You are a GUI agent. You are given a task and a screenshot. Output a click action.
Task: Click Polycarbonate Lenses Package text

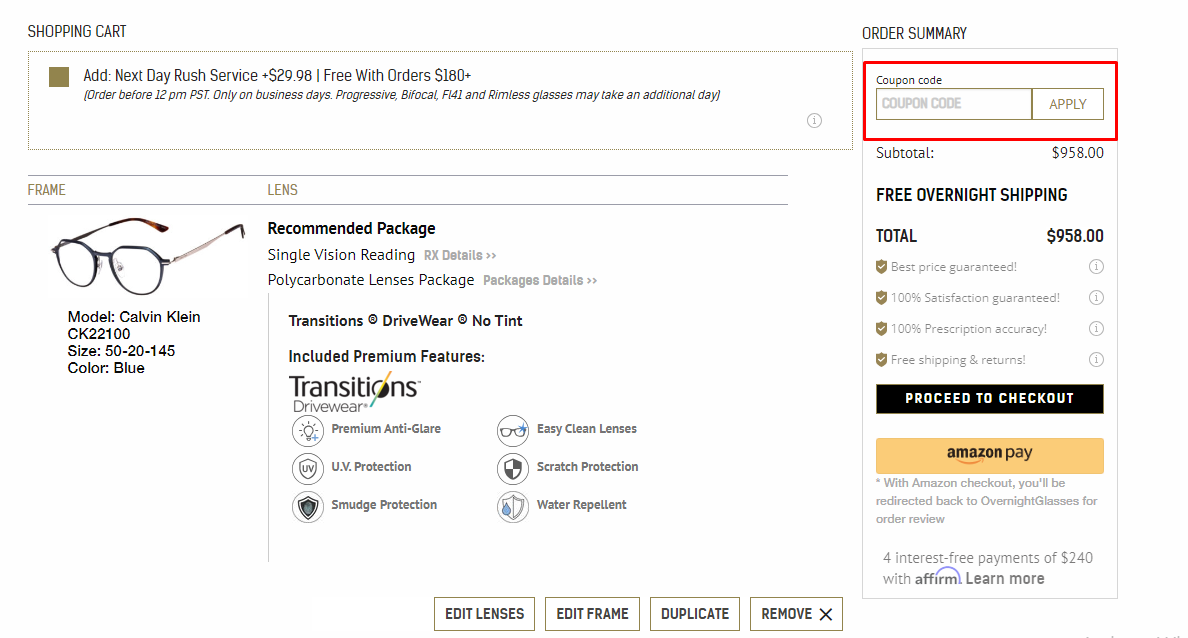pyautogui.click(x=370, y=280)
